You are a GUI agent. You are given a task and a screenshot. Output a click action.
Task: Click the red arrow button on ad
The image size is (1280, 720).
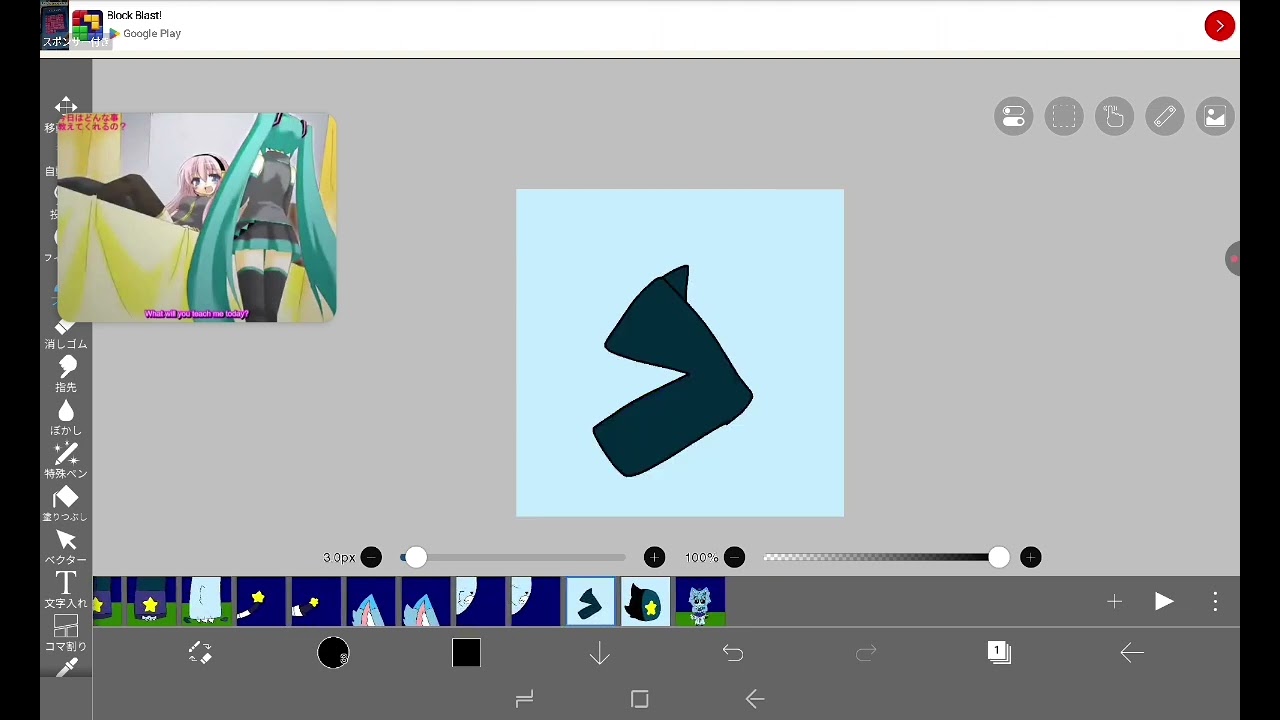coord(1219,26)
